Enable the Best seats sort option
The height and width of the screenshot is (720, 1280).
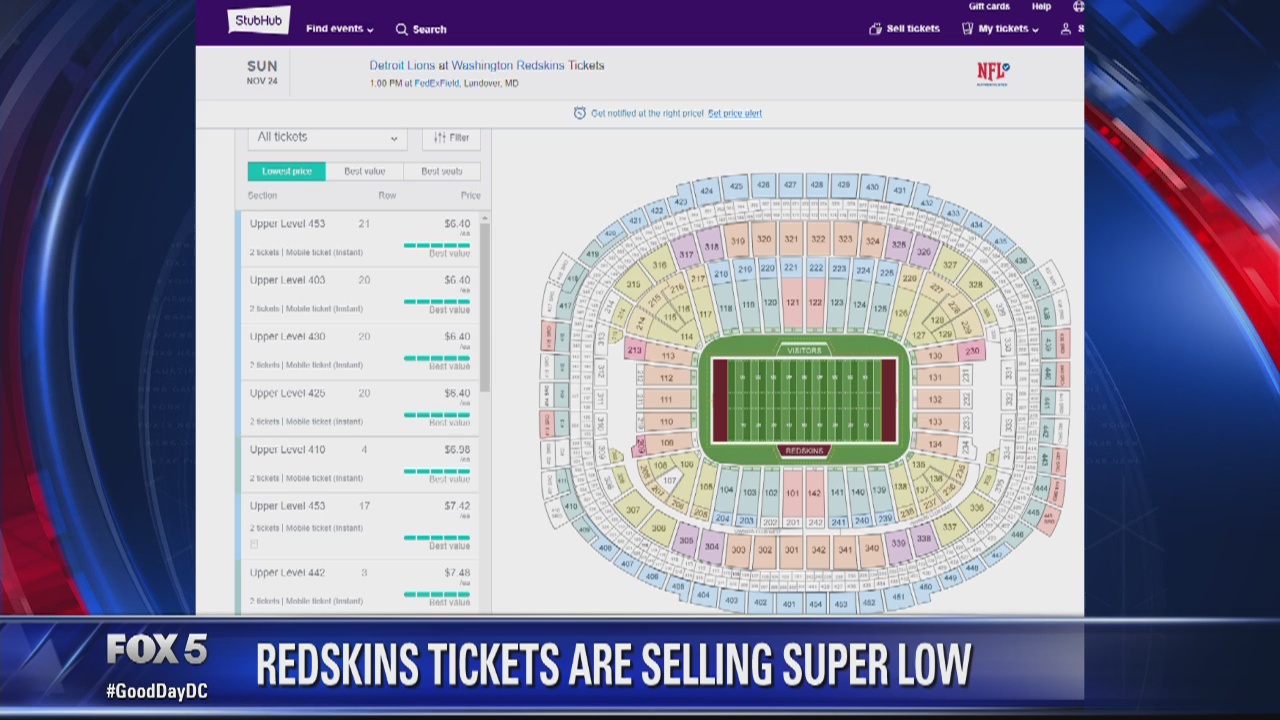(x=444, y=171)
